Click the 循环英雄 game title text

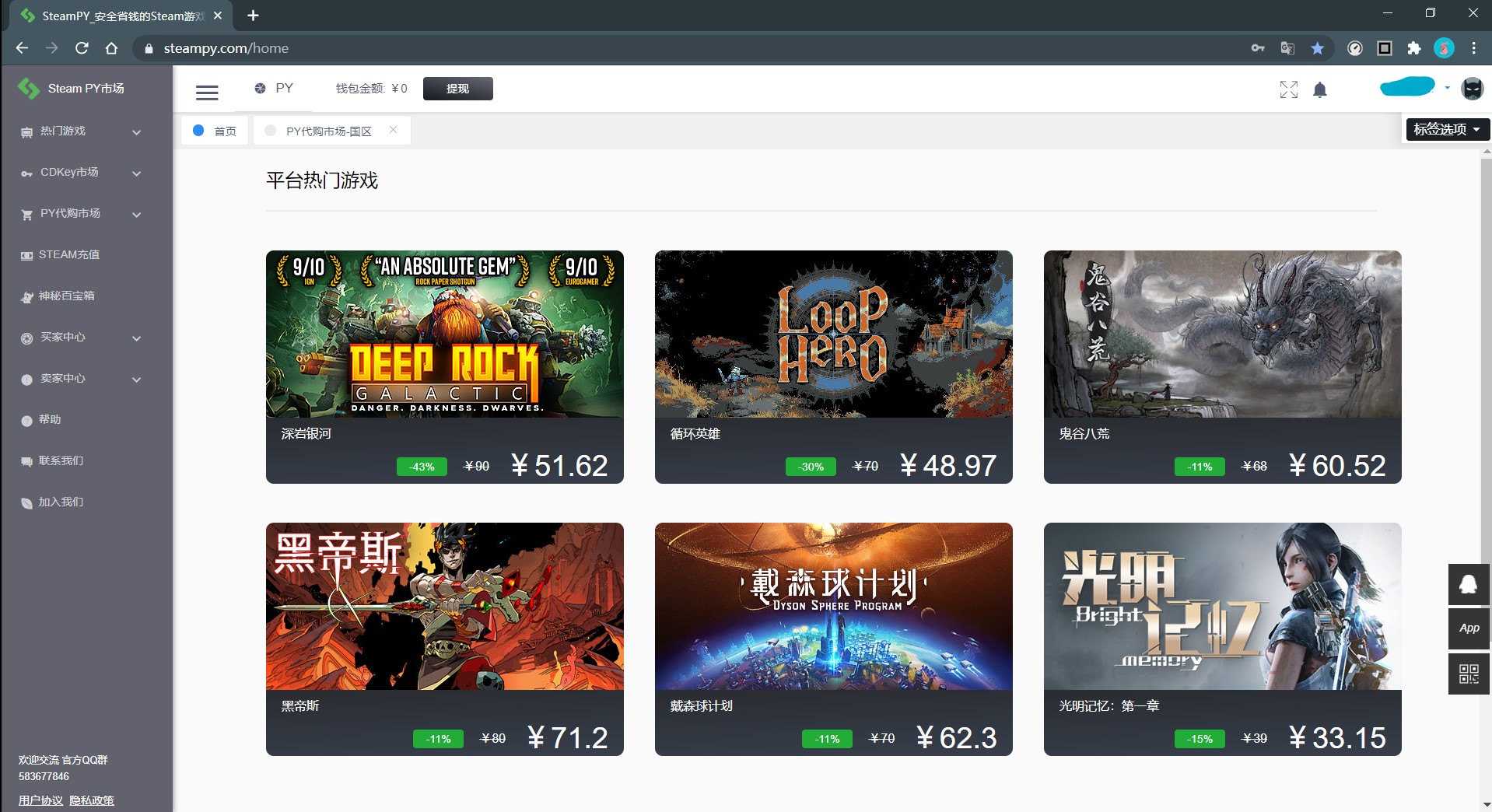[x=695, y=434]
